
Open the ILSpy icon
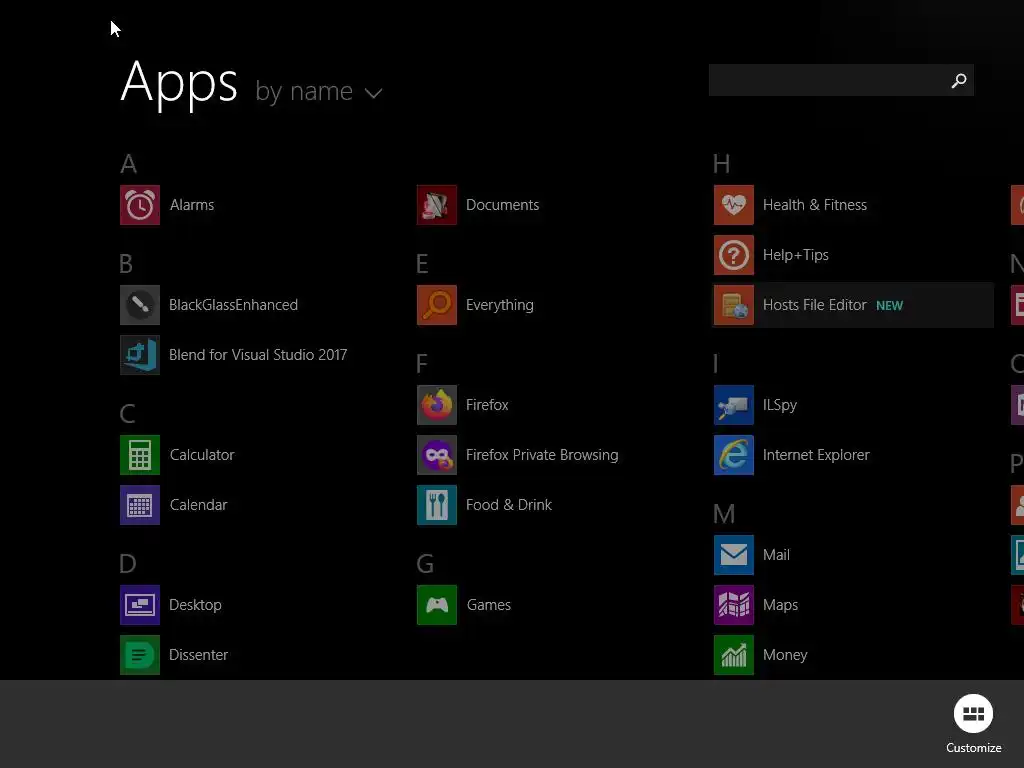[734, 405]
